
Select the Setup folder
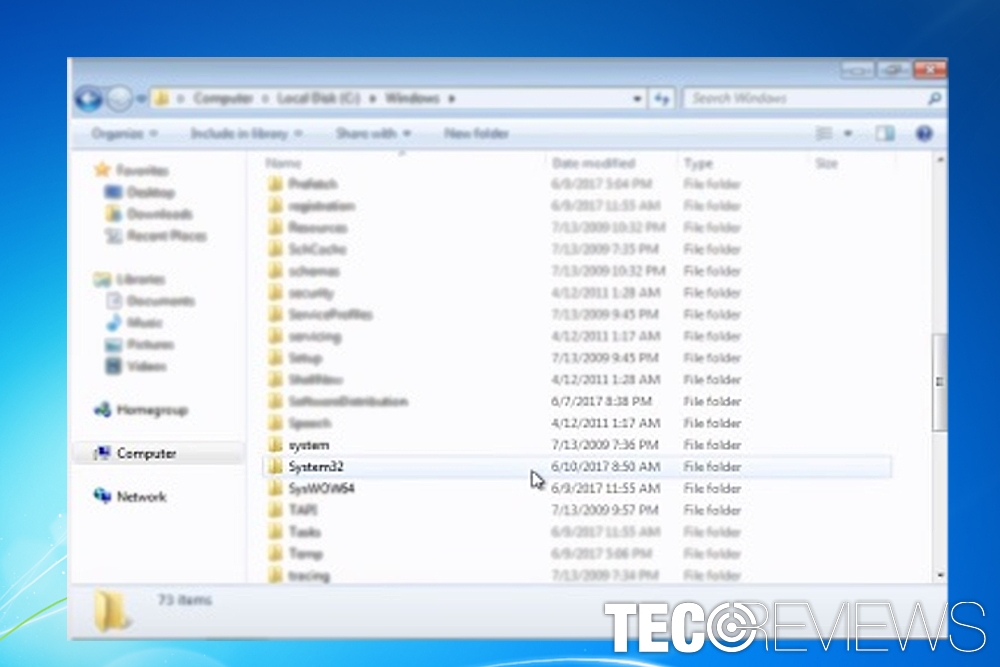(305, 358)
